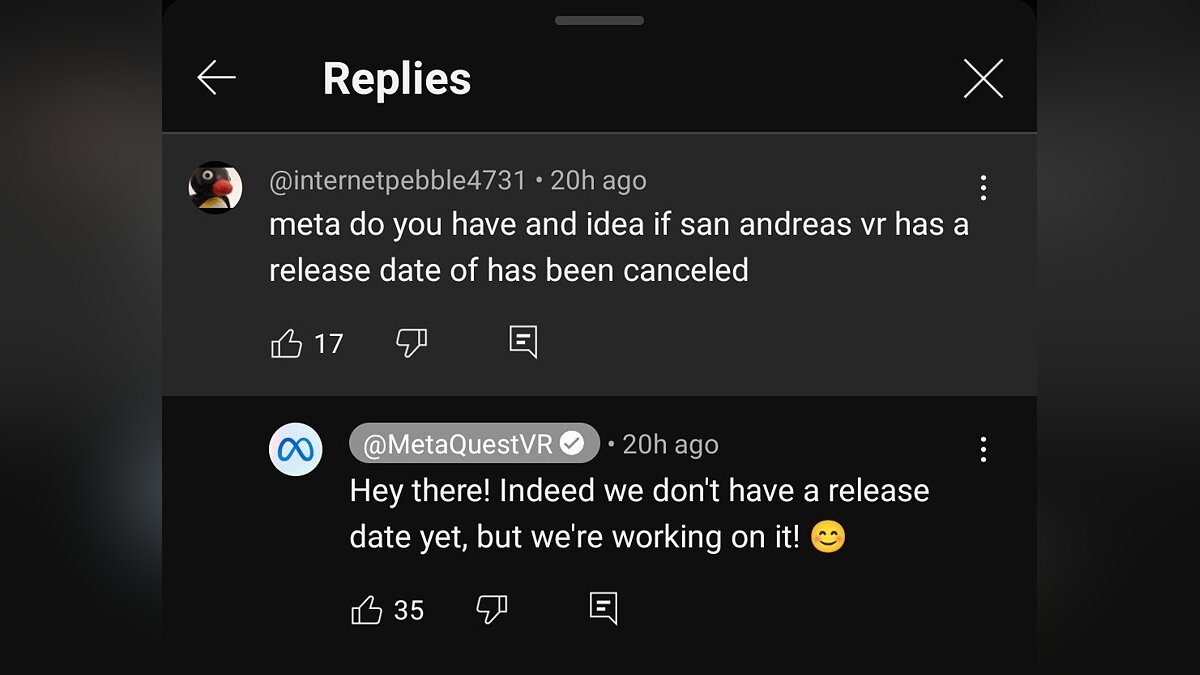Screen dimensions: 1200x675
Task: Reply to the MetaQuestVR comment
Action: point(603,608)
